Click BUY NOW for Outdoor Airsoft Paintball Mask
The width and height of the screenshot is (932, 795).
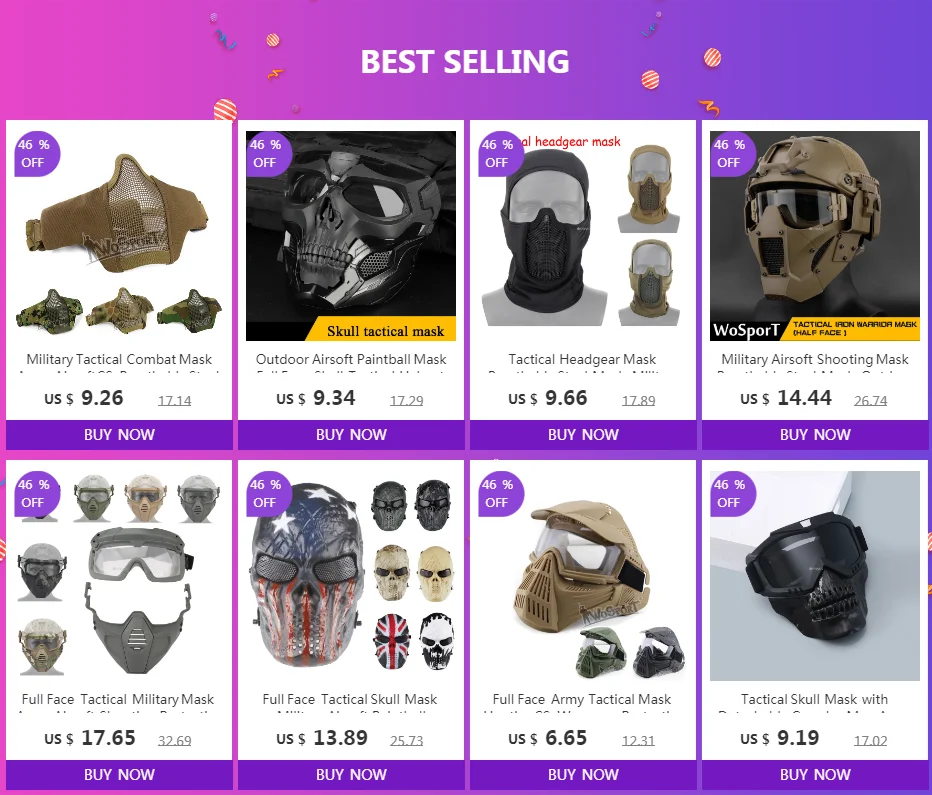coord(351,435)
